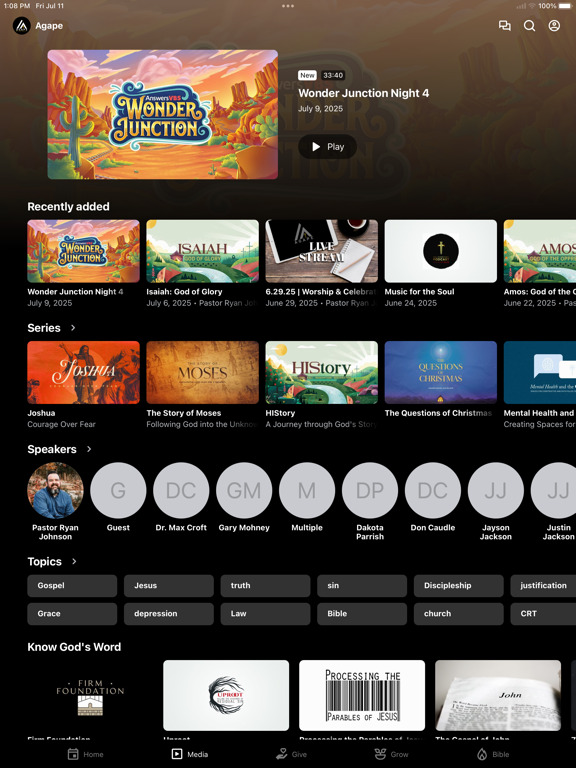Image resolution: width=576 pixels, height=768 pixels.
Task: Select the Guest speaker avatar
Action: (118, 490)
